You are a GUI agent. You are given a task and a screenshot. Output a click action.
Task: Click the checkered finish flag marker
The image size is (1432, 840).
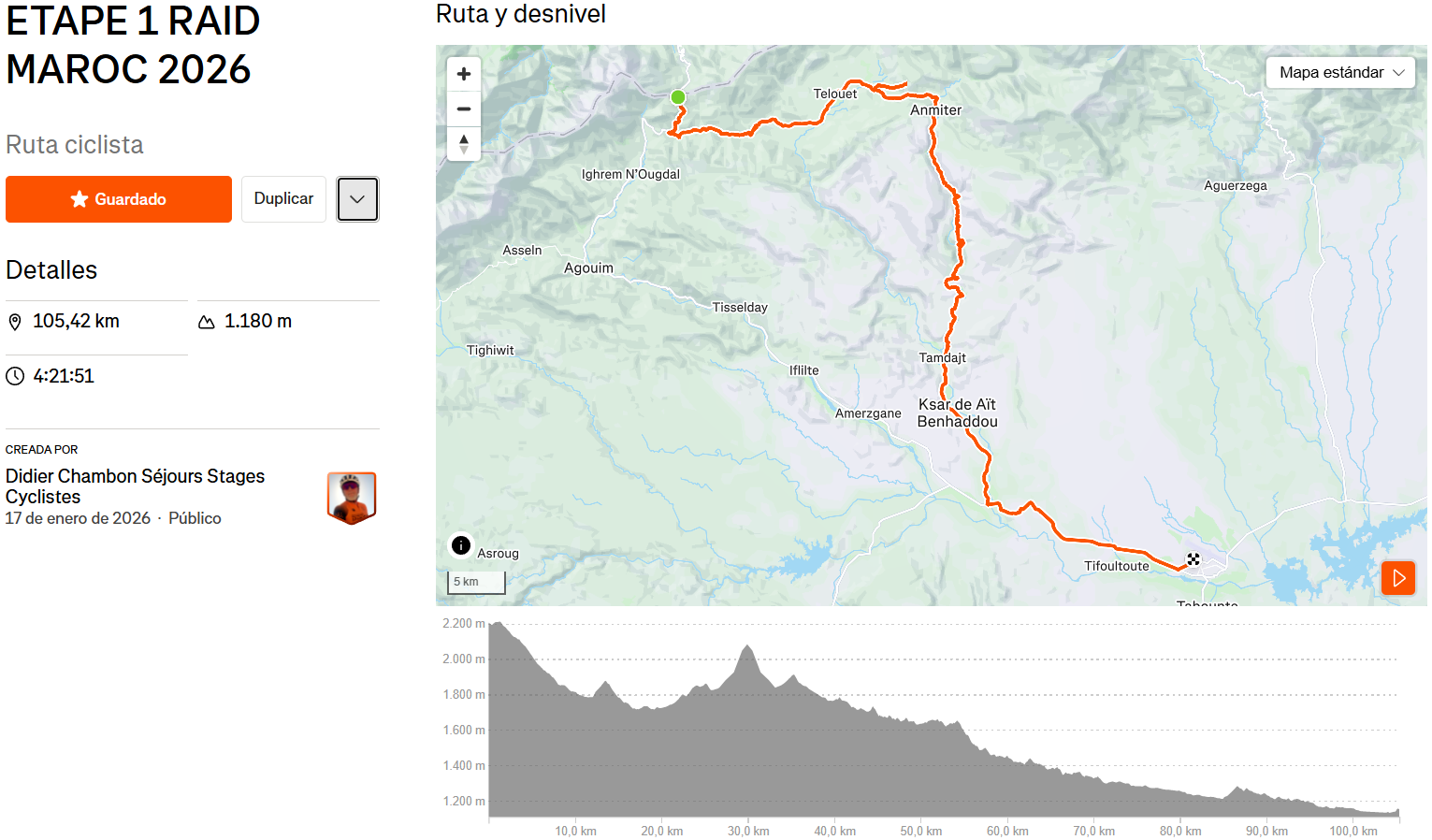[x=1193, y=559]
